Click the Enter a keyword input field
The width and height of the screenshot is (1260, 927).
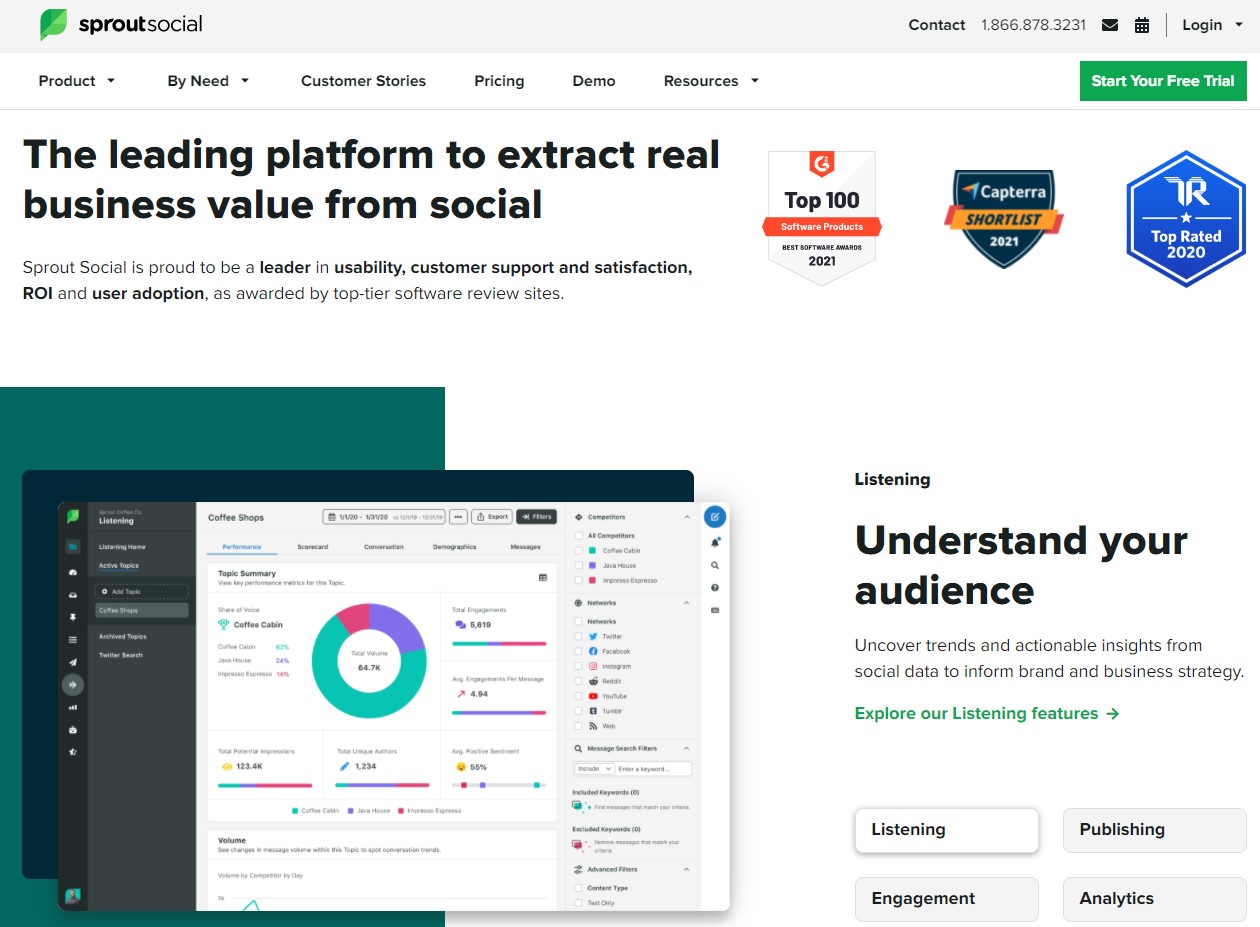coord(654,769)
